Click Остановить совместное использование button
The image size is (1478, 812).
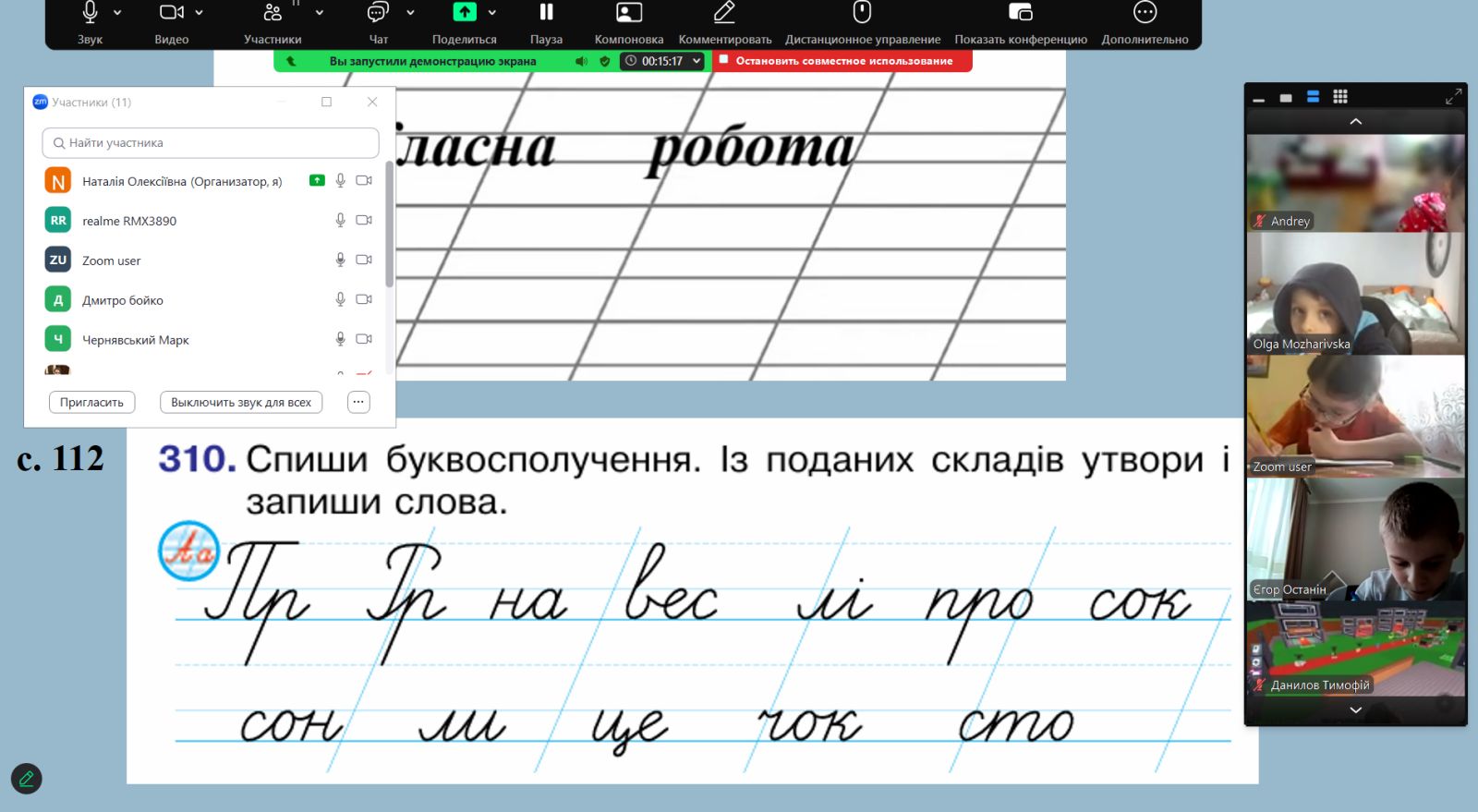click(842, 61)
